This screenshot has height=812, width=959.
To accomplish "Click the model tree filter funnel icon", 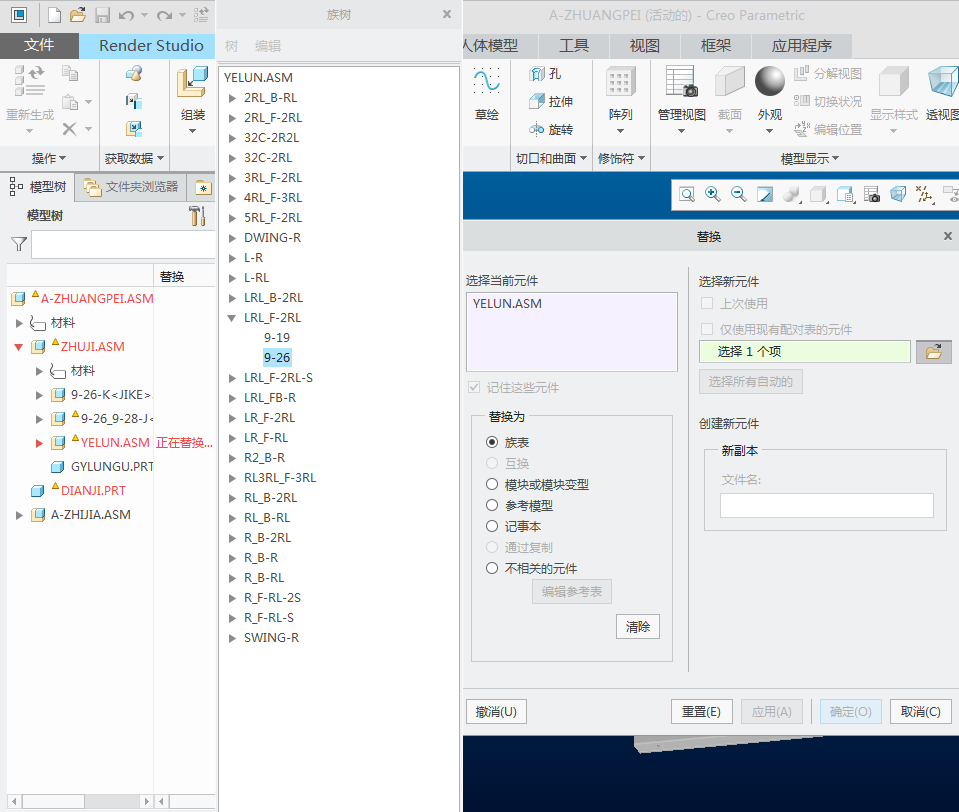I will click(x=19, y=245).
